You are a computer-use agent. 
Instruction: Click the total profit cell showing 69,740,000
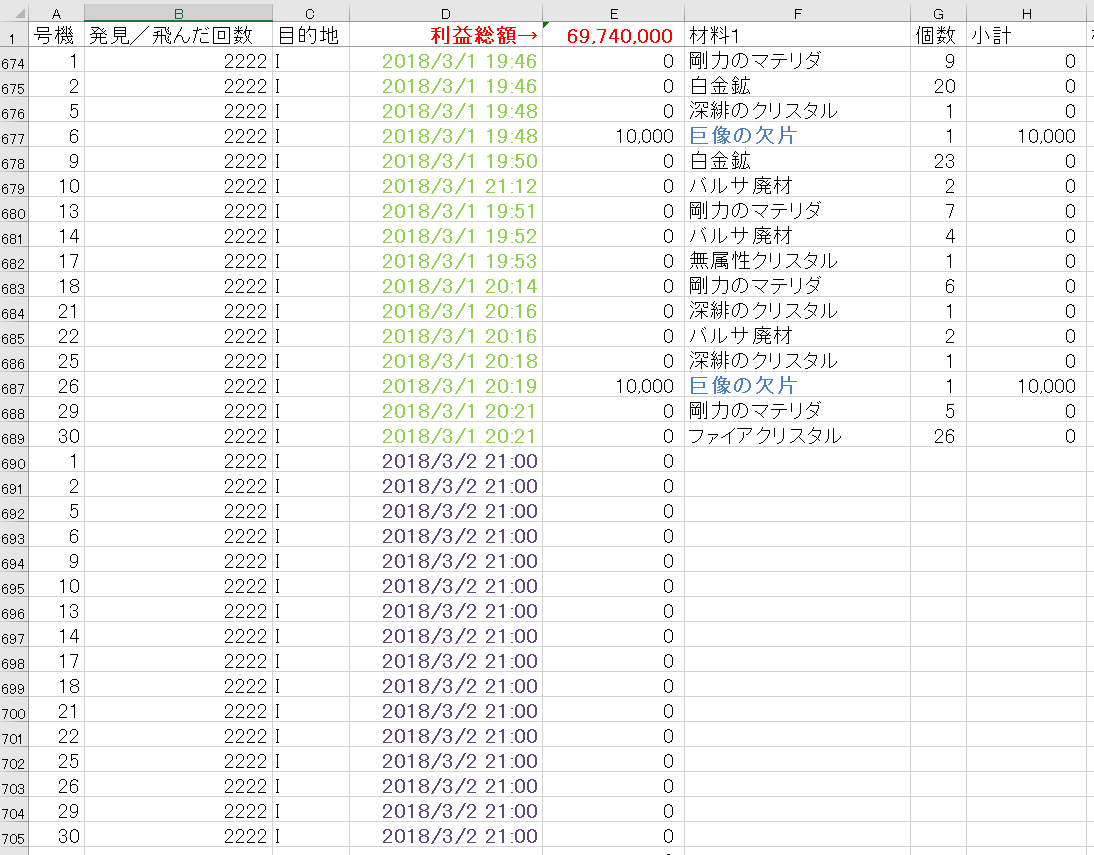pyautogui.click(x=619, y=36)
